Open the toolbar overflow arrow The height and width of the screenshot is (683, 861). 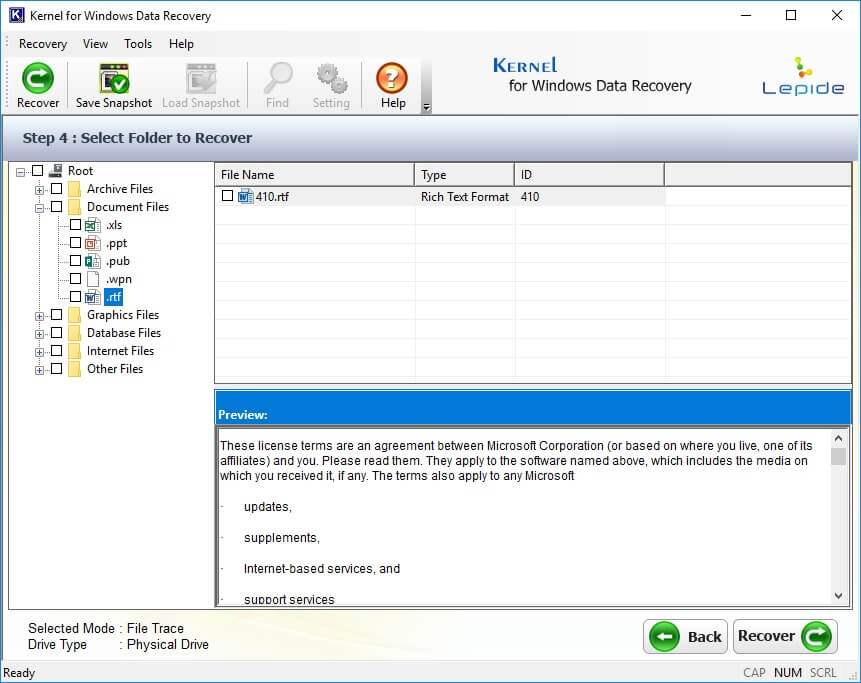tap(426, 107)
